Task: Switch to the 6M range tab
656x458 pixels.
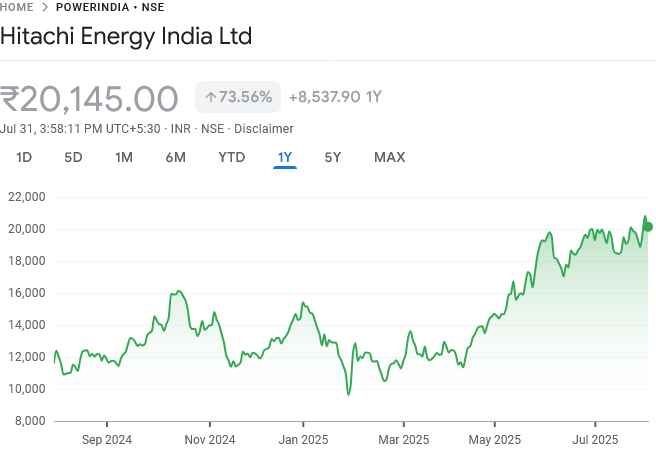Action: pyautogui.click(x=176, y=157)
